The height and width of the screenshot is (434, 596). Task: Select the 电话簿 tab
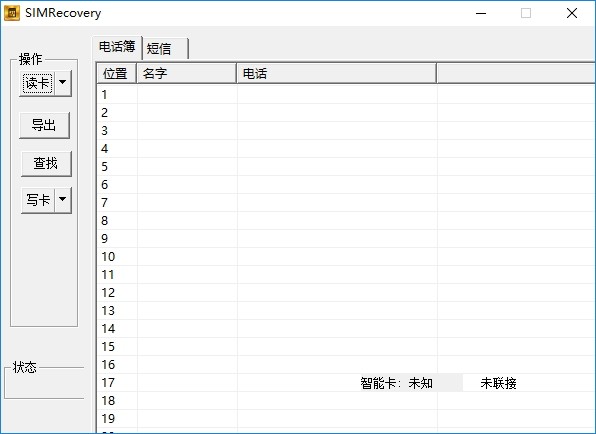click(x=117, y=47)
